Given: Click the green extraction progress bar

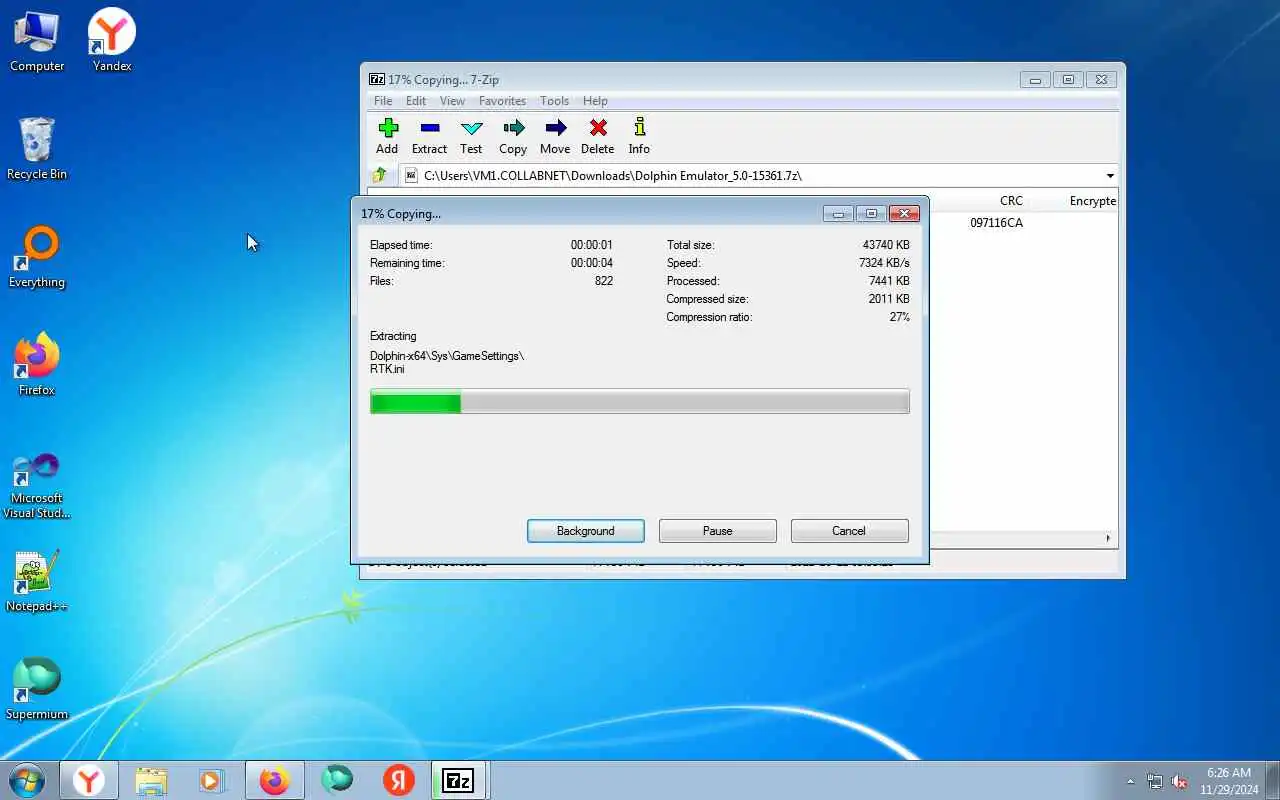Looking at the screenshot, I should (640, 402).
